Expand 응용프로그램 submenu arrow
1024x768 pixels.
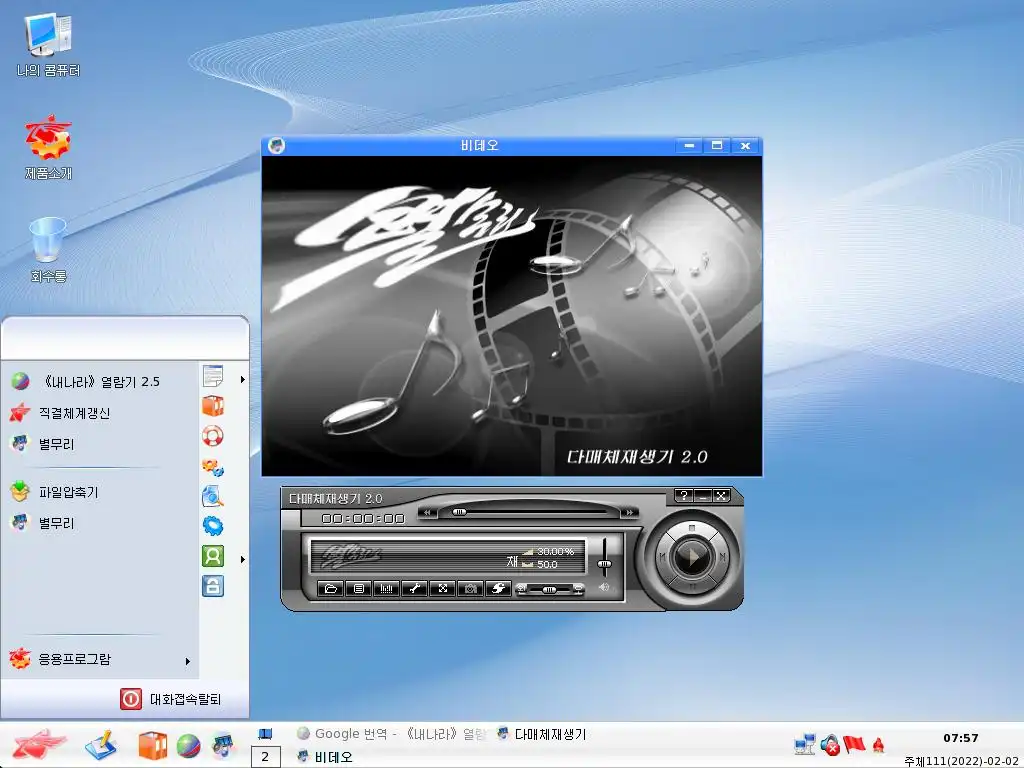tap(188, 662)
